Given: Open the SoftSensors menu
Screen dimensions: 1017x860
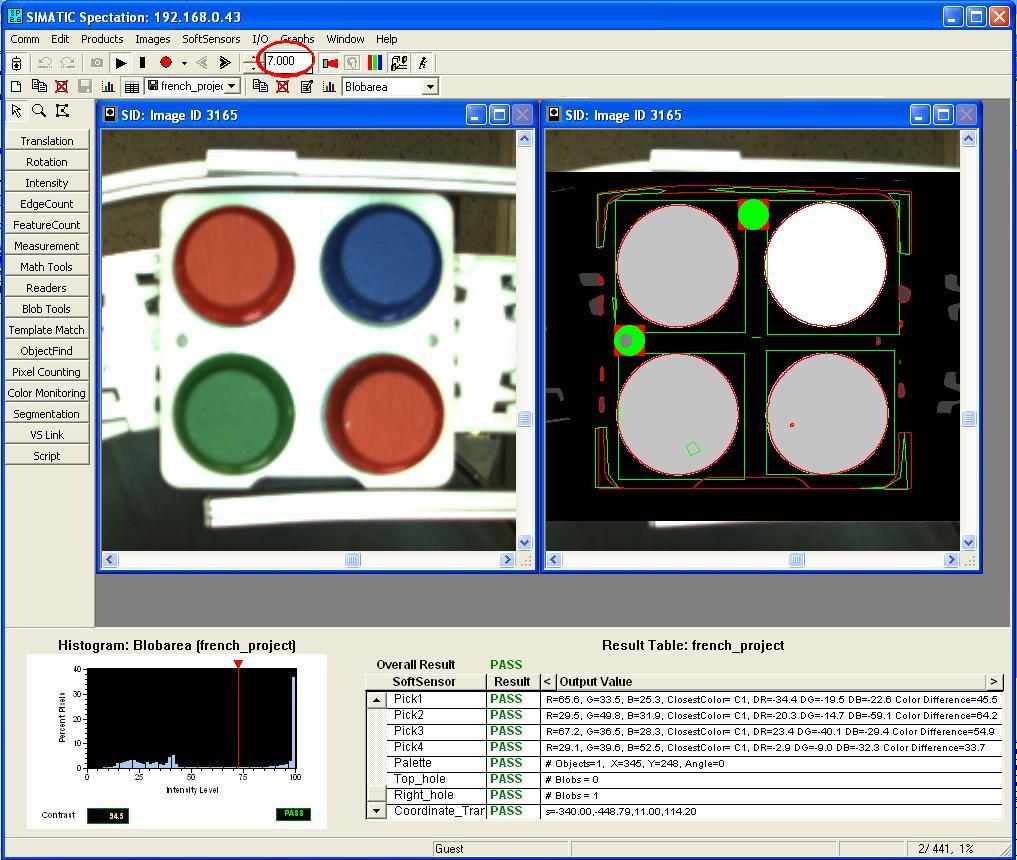Looking at the screenshot, I should (211, 39).
